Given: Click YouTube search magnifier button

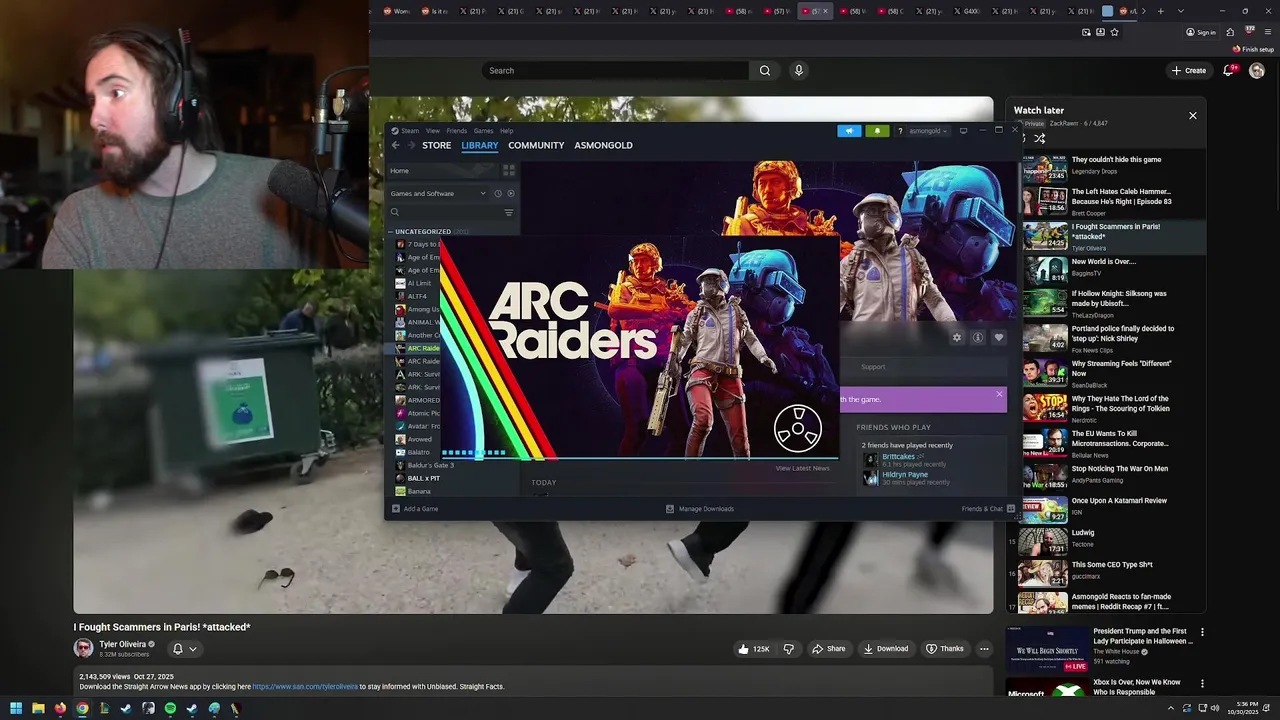Looking at the screenshot, I should click(x=765, y=70).
